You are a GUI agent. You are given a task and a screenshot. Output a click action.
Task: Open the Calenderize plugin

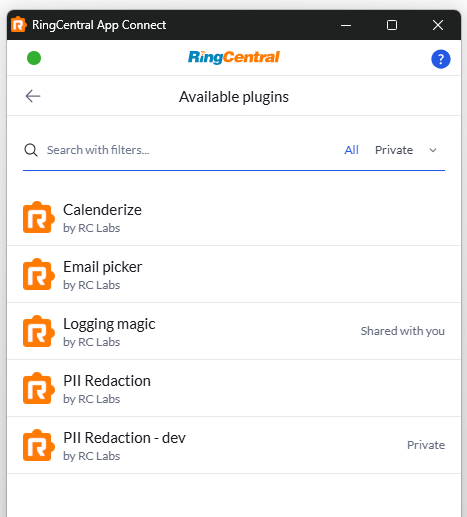click(x=234, y=217)
